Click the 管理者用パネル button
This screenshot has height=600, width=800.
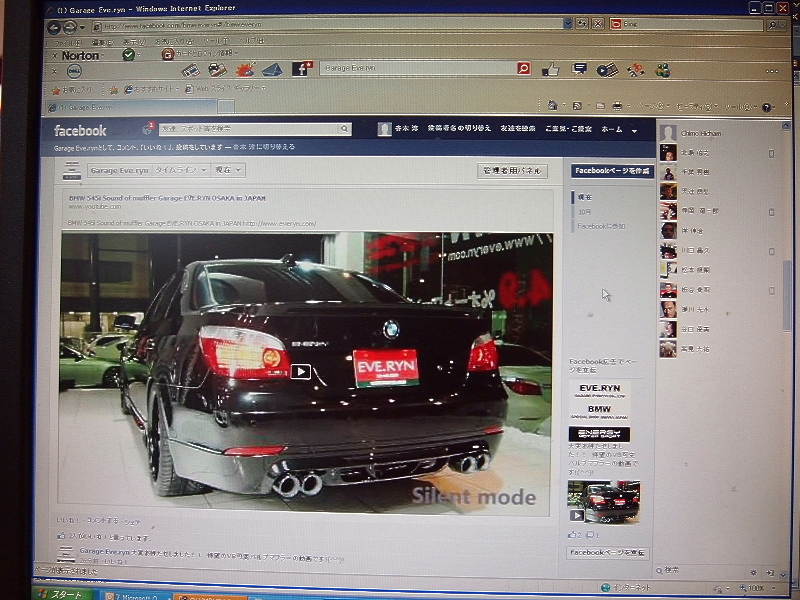point(512,171)
